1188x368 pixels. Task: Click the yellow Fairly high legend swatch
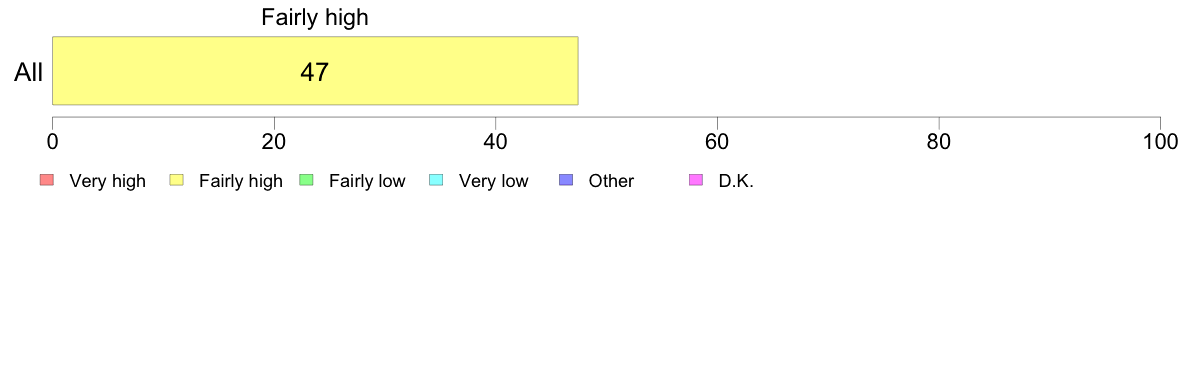tap(177, 180)
